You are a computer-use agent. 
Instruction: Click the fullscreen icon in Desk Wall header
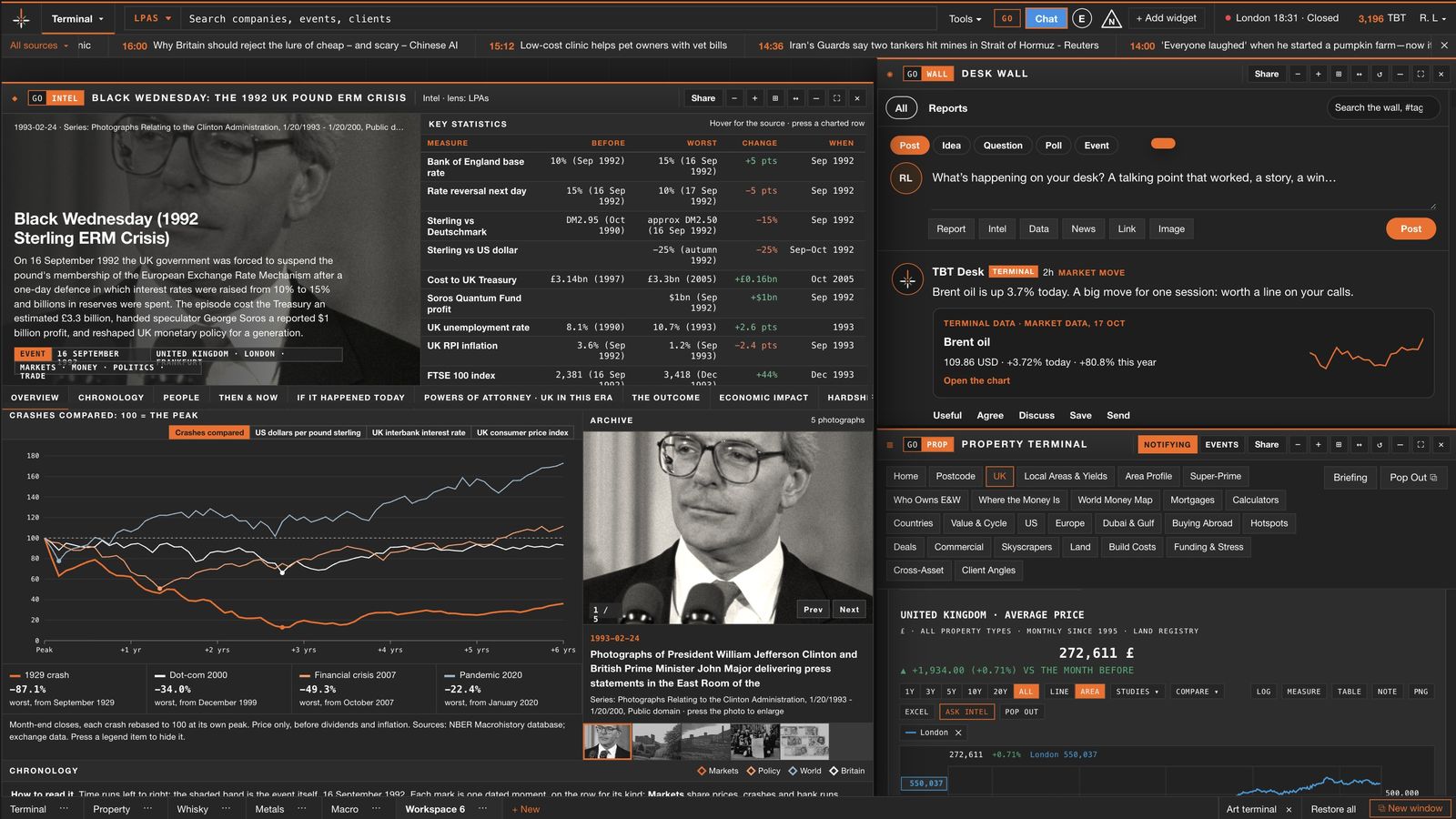click(x=1421, y=74)
